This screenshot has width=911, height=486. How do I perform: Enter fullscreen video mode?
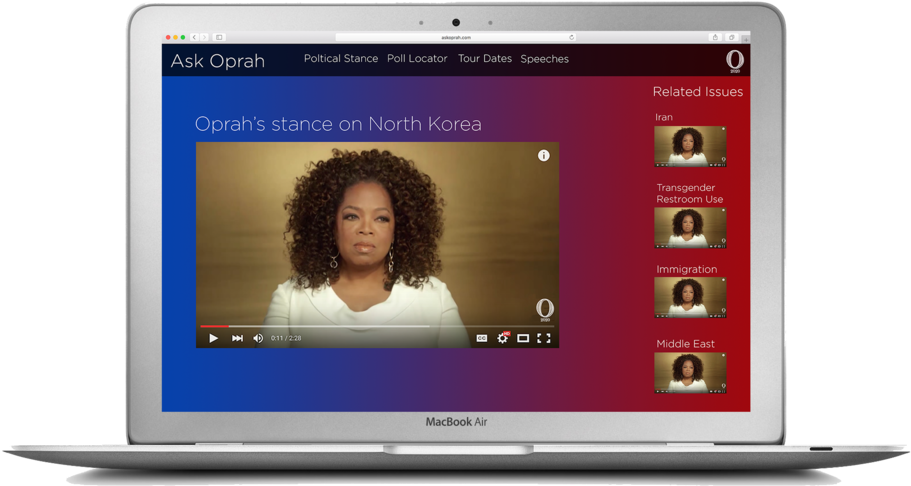pos(544,338)
